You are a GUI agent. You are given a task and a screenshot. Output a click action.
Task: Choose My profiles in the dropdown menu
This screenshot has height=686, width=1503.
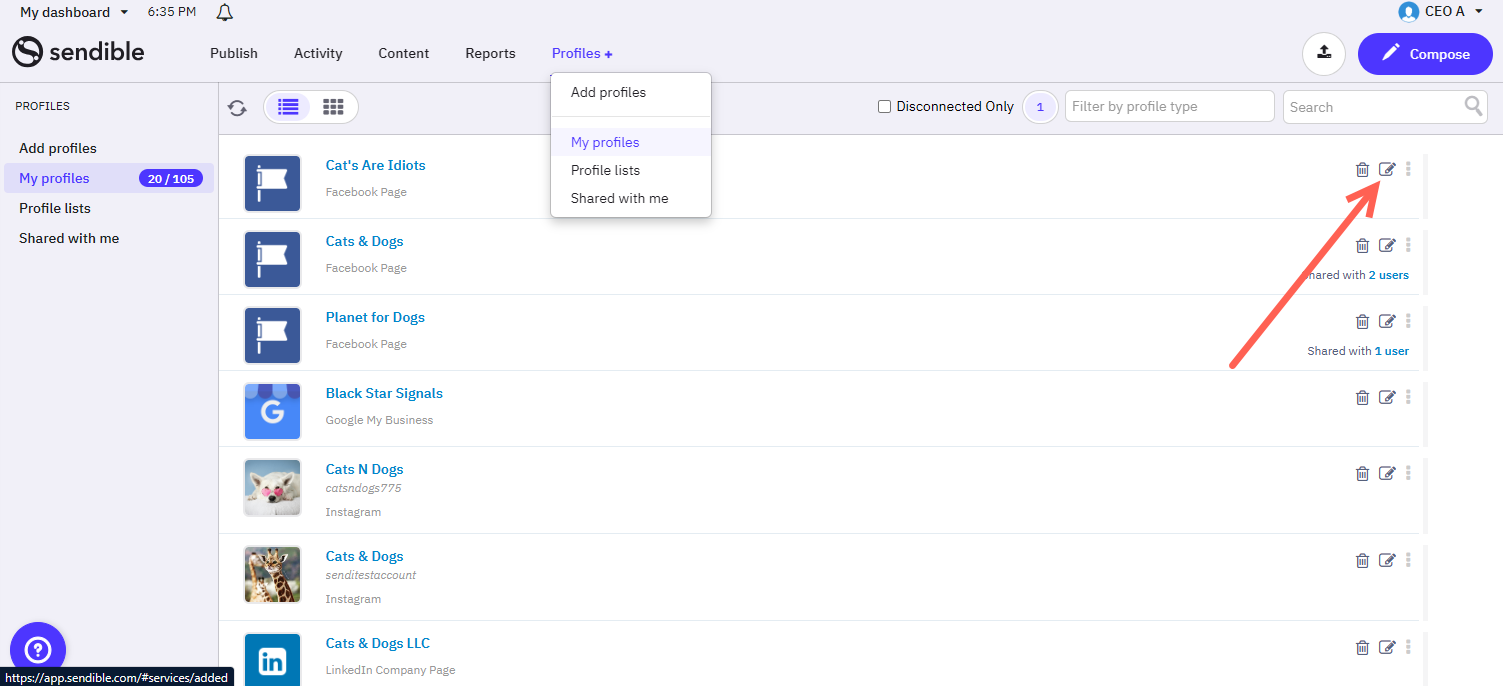coord(631,142)
